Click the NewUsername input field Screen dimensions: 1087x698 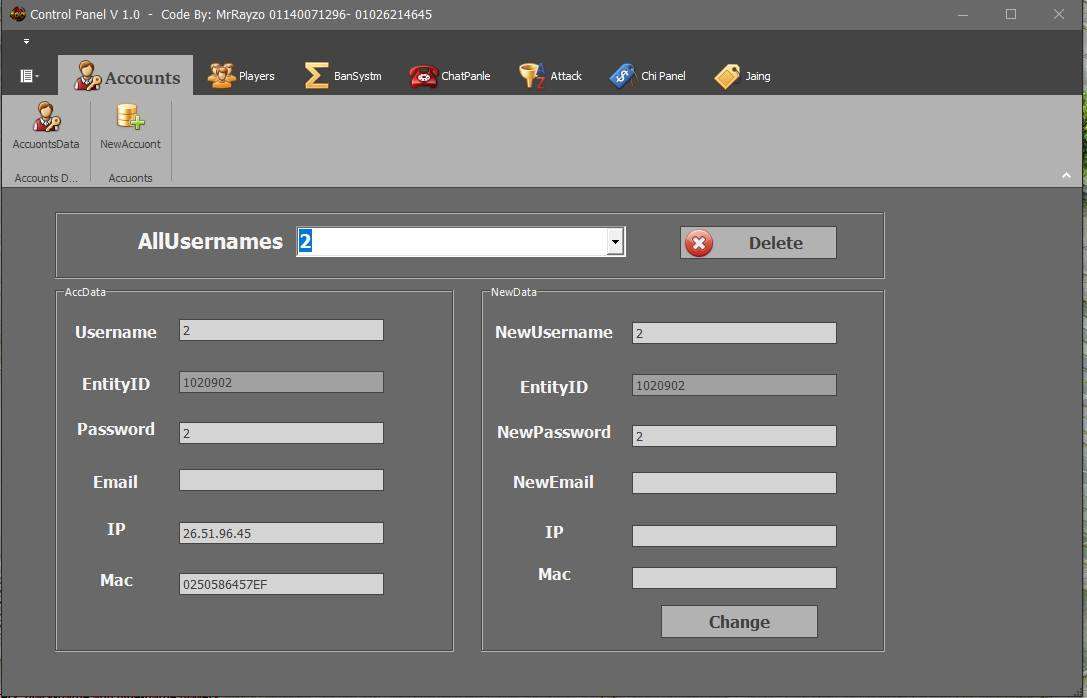click(734, 333)
